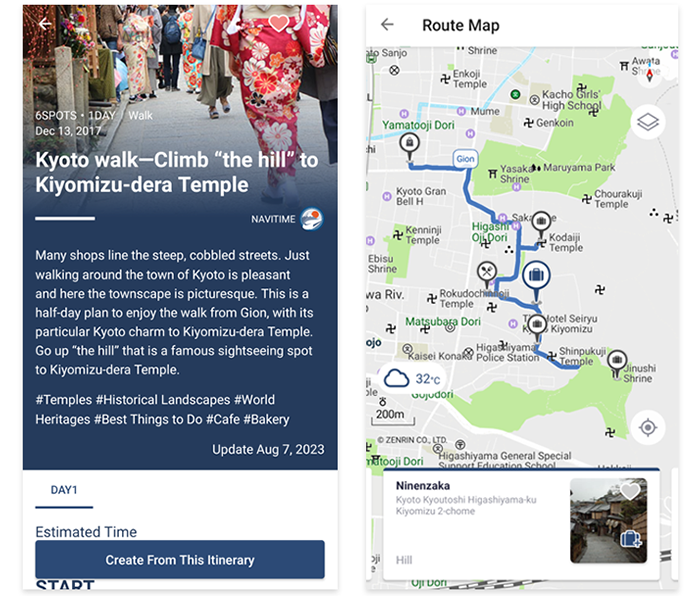Tap the pin near Kodaiji Temple

541,222
